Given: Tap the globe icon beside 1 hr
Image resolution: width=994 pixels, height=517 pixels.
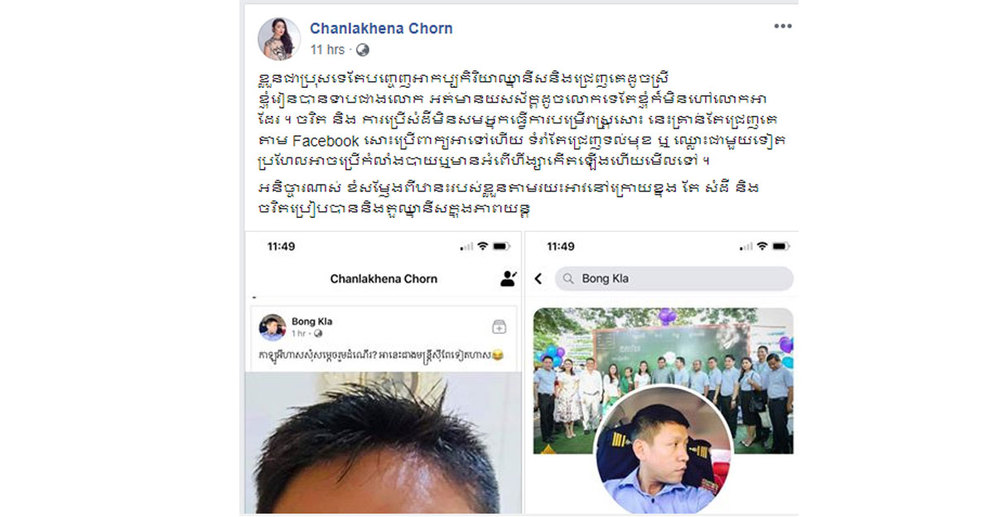Looking at the screenshot, I should tap(318, 333).
